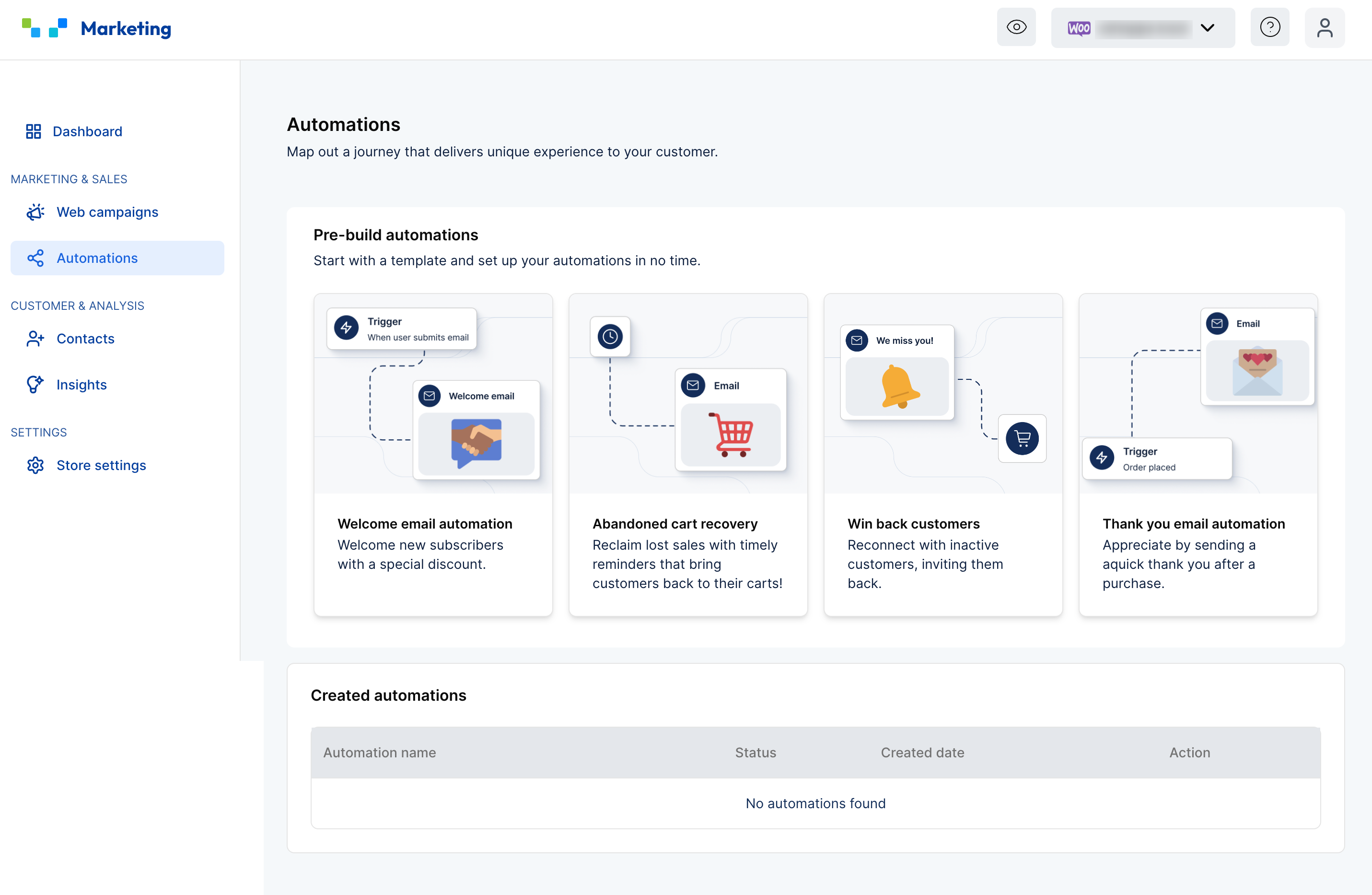Click the Marketing logo in header
Viewport: 1372px width, 895px height.
(x=96, y=28)
